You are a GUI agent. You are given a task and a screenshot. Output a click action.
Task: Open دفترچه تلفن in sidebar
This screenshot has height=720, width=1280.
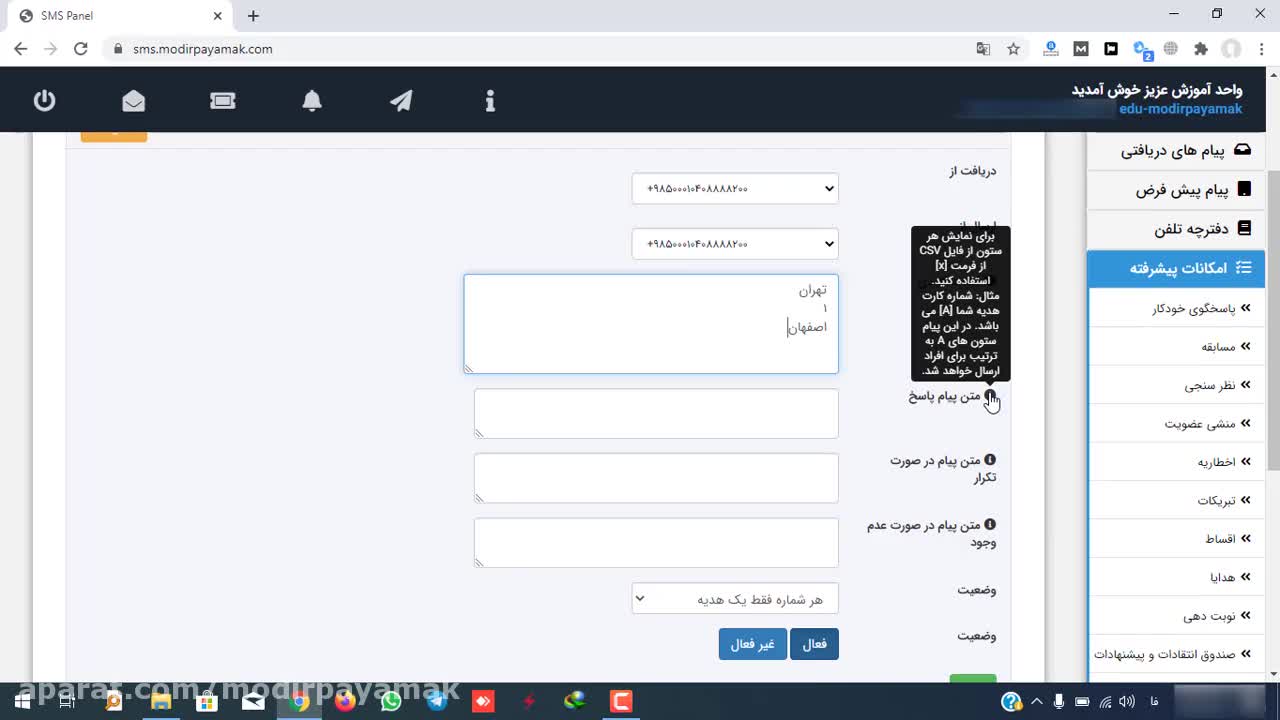click(1176, 229)
